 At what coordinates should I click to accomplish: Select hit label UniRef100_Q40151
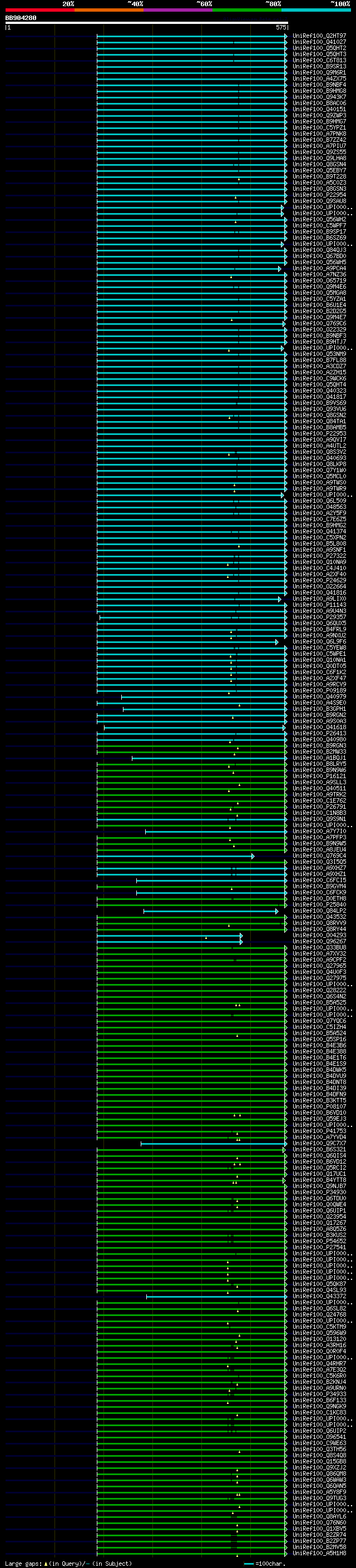tap(319, 110)
